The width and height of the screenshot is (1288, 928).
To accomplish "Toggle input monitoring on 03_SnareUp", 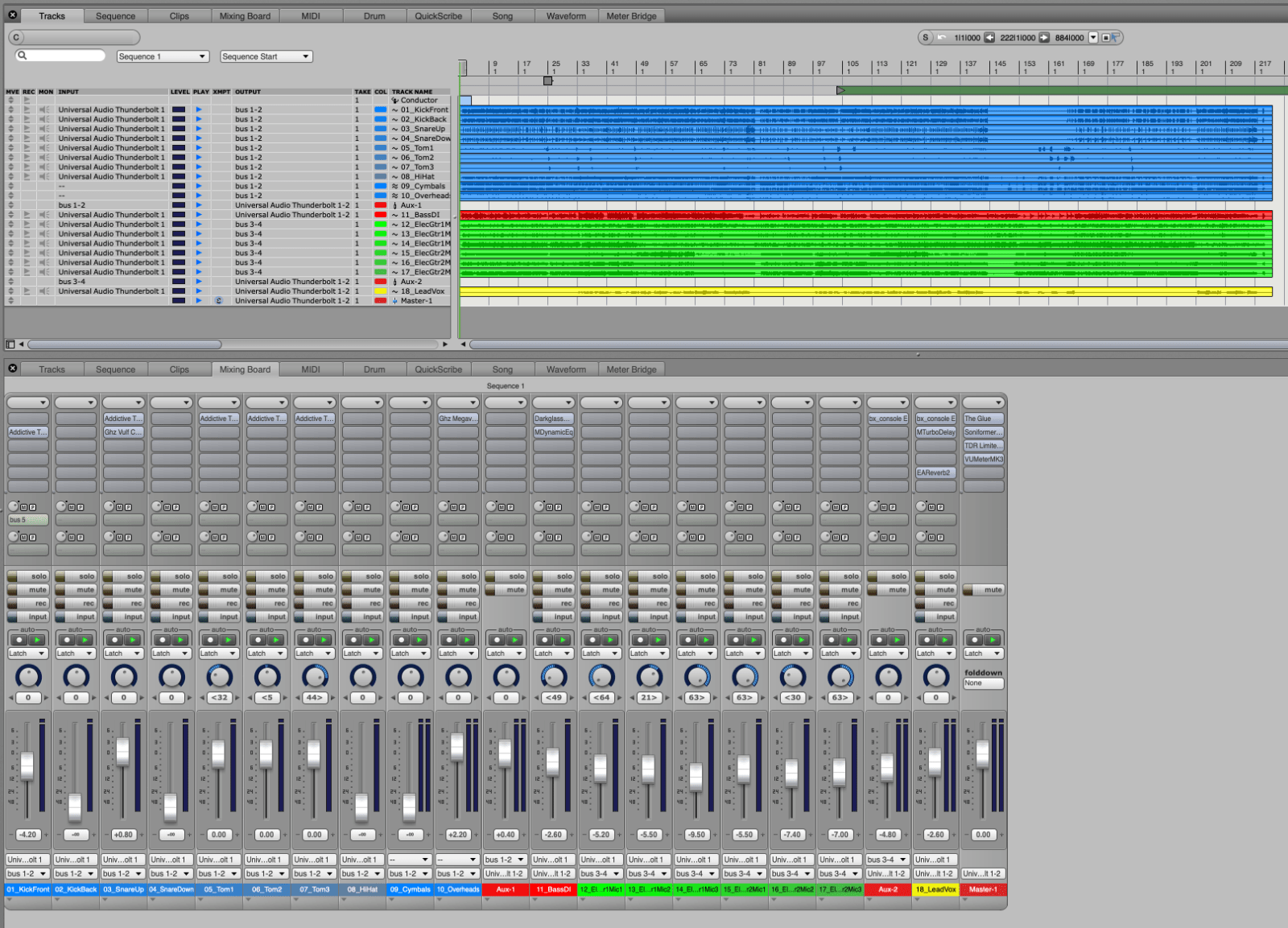I will pyautogui.click(x=45, y=128).
